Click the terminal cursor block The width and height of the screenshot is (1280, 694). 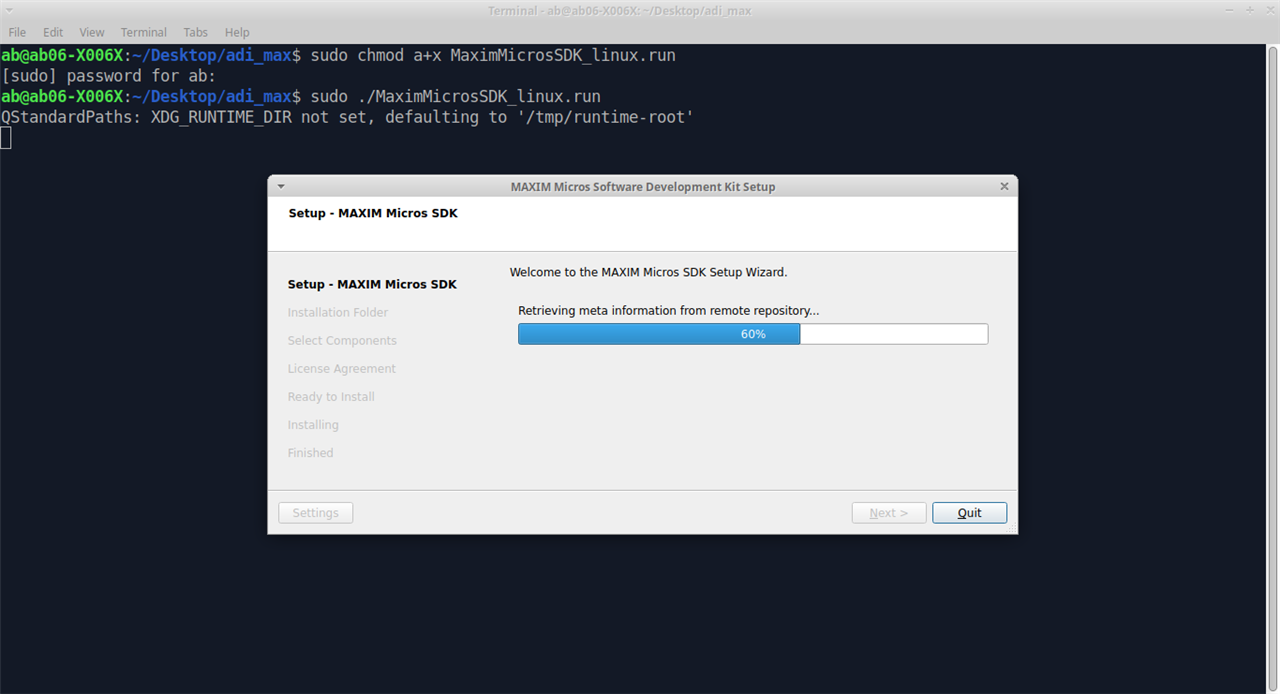coord(6,138)
